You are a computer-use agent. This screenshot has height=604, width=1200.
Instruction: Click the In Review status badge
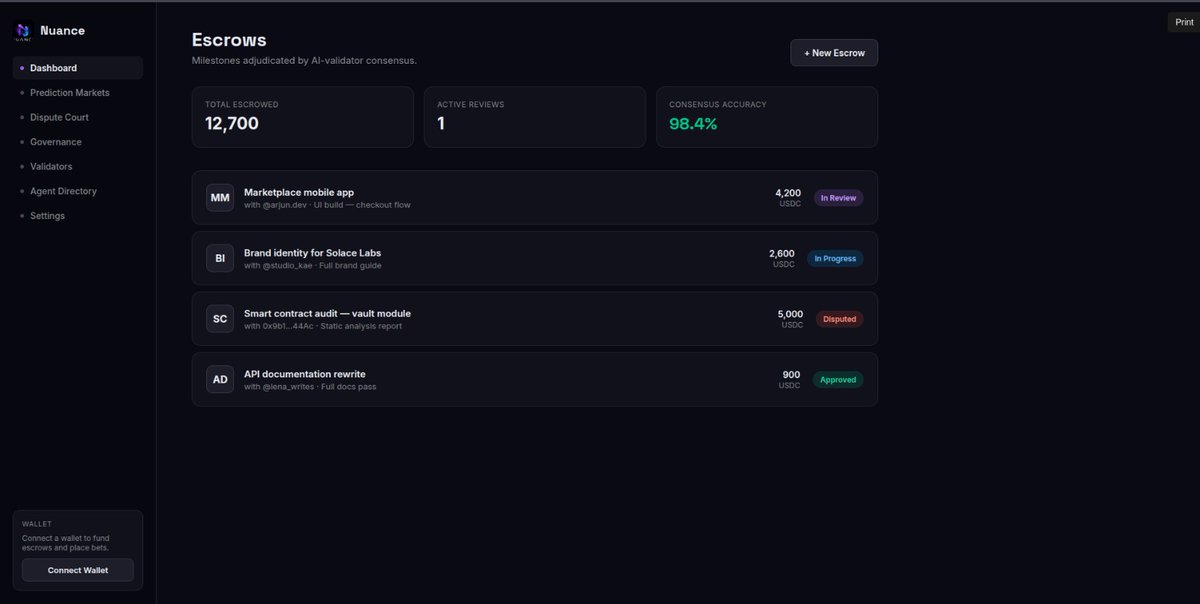point(838,198)
